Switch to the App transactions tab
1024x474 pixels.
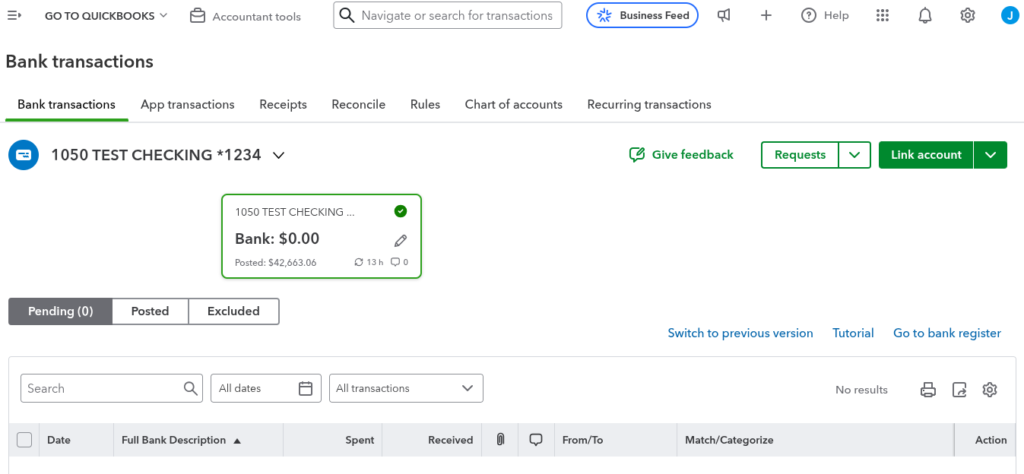coord(187,104)
